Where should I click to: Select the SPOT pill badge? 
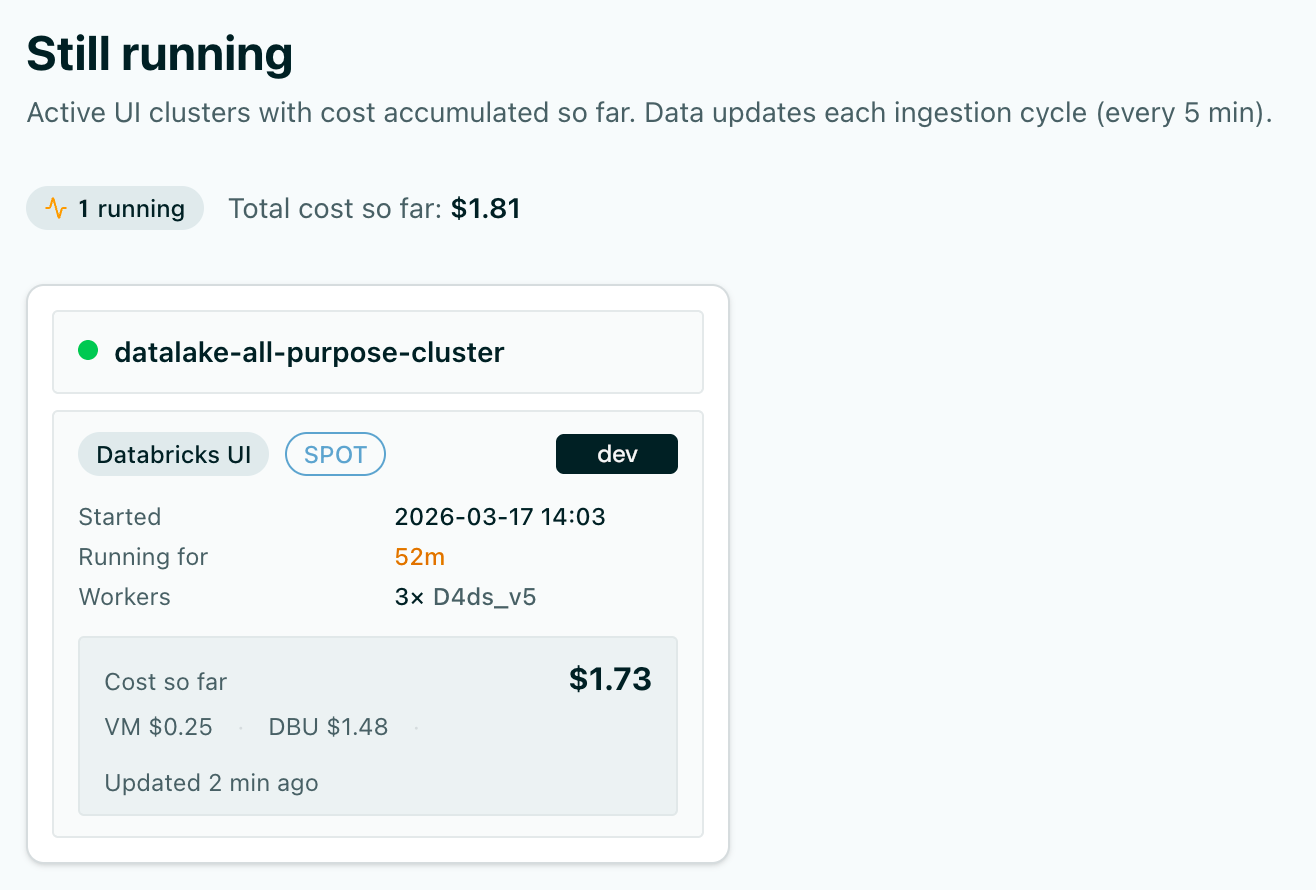pyautogui.click(x=335, y=454)
